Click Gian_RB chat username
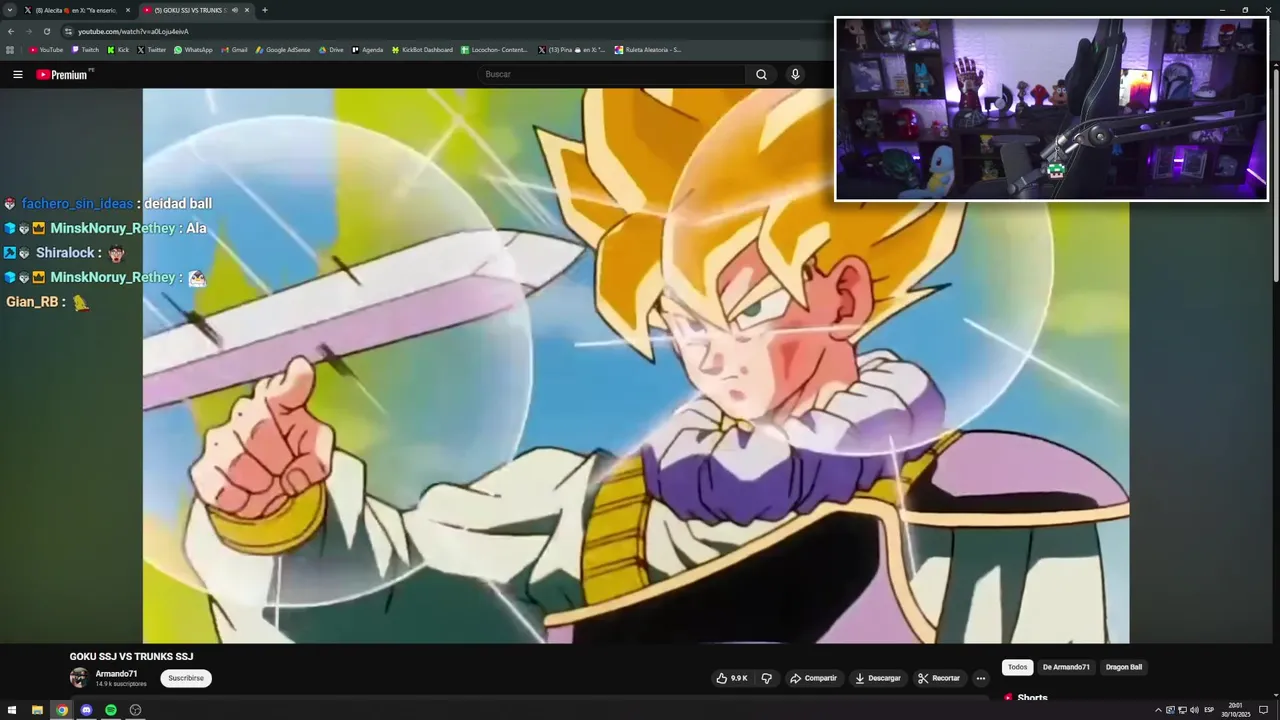 click(x=32, y=301)
